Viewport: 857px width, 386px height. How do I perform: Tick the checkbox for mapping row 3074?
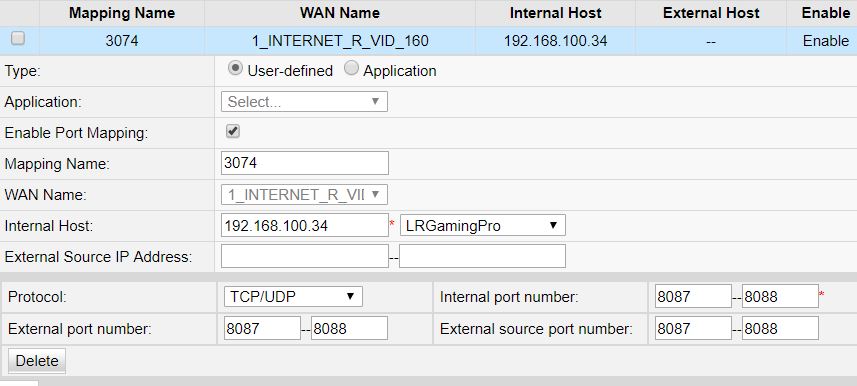click(x=18, y=38)
